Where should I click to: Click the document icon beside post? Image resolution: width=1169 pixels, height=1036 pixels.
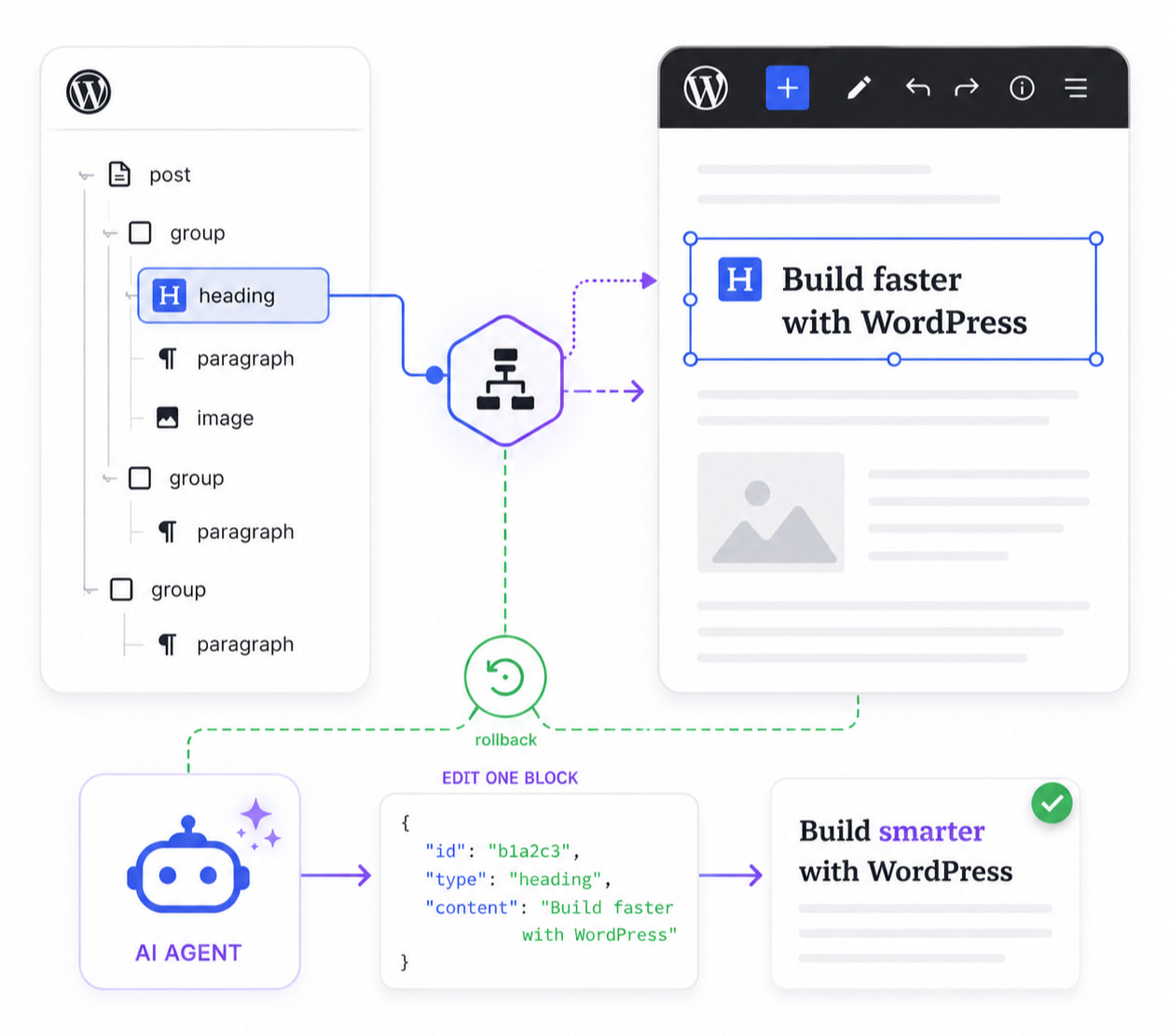coord(119,174)
